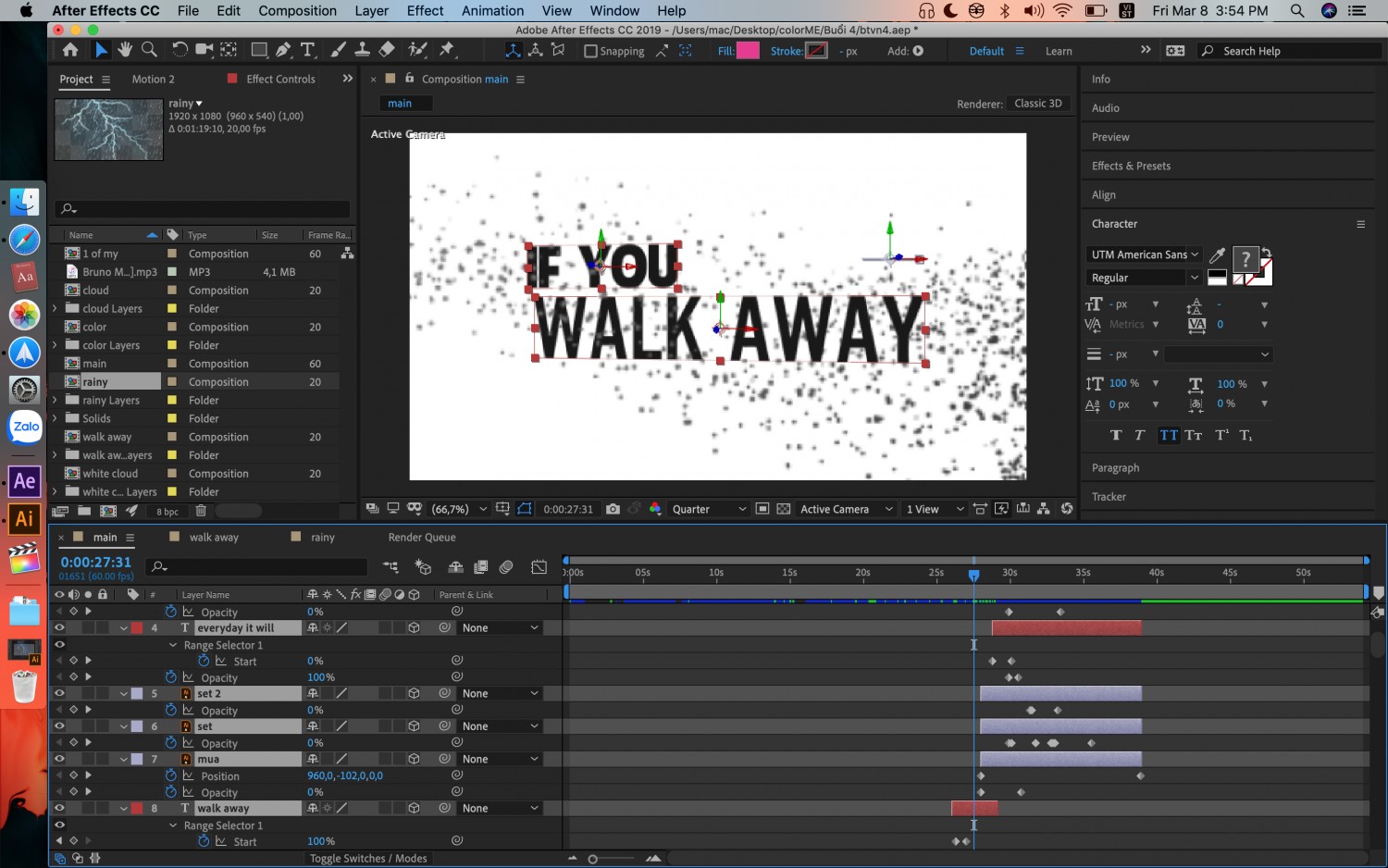Select the Hand tool in toolbar
The height and width of the screenshot is (868, 1388).
pos(125,50)
